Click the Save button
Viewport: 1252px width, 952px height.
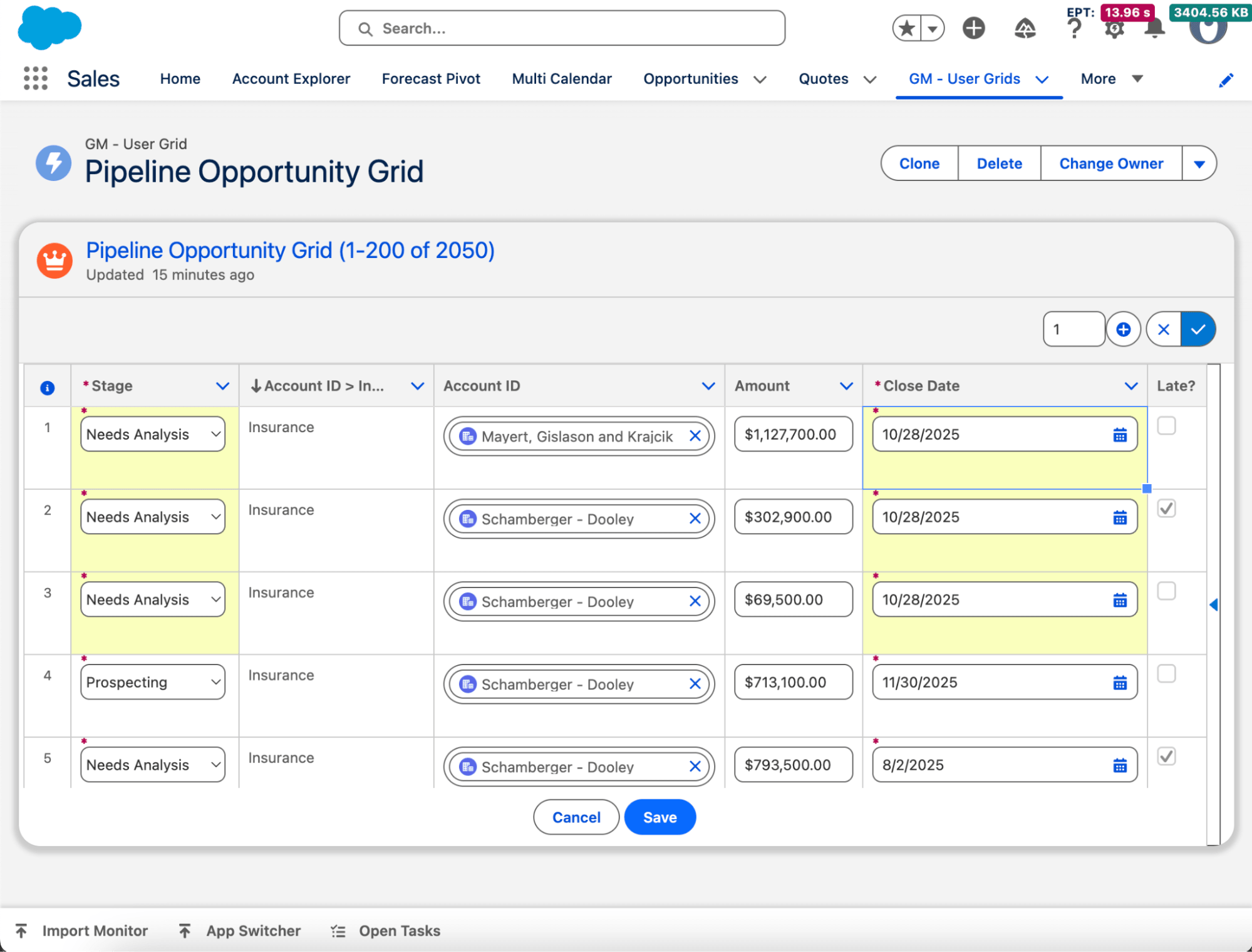tap(660, 817)
